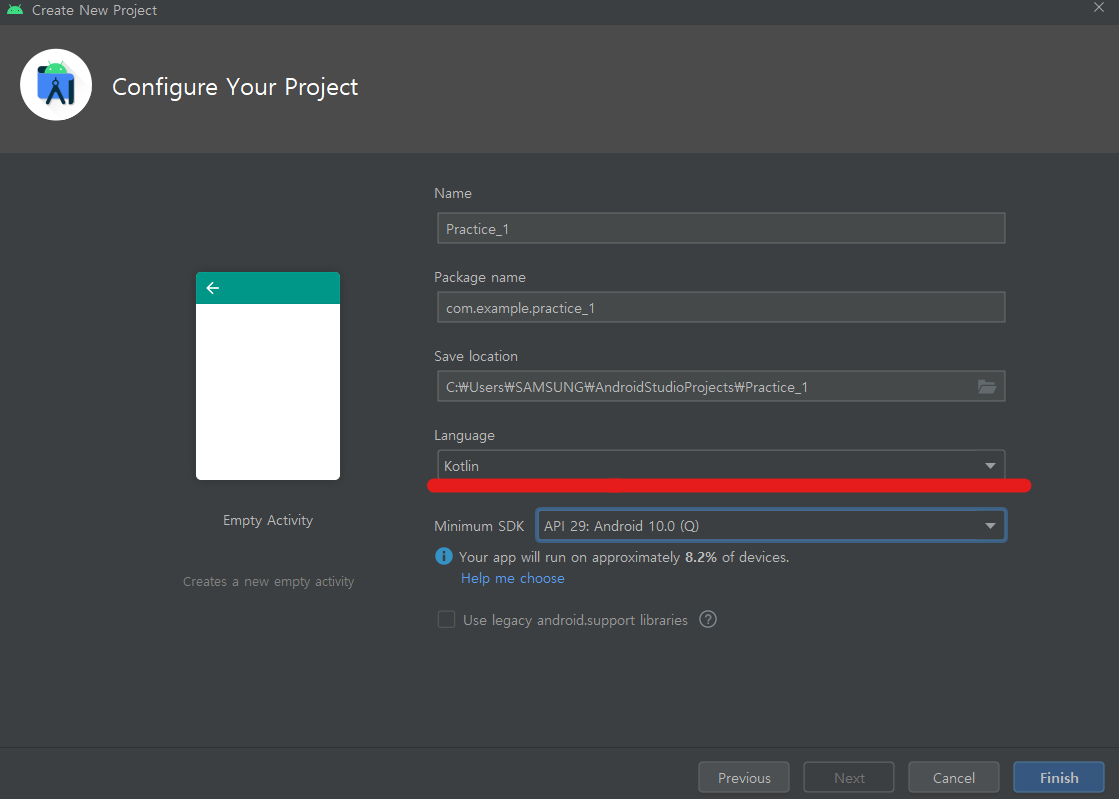Select the Empty Activity preview thumbnail
Viewport: 1119px width, 799px height.
tap(268, 376)
